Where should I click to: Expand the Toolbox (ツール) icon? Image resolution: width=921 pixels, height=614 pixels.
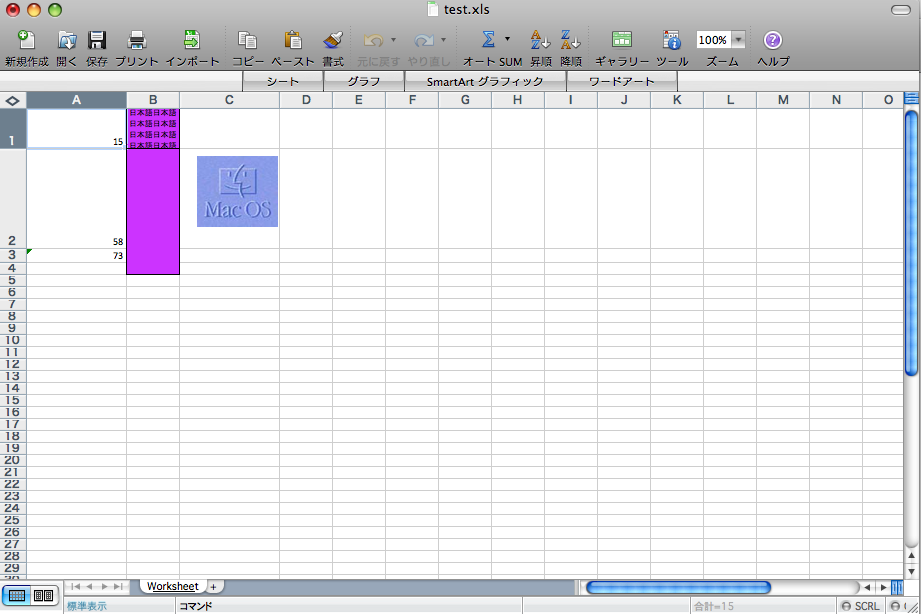tap(672, 41)
